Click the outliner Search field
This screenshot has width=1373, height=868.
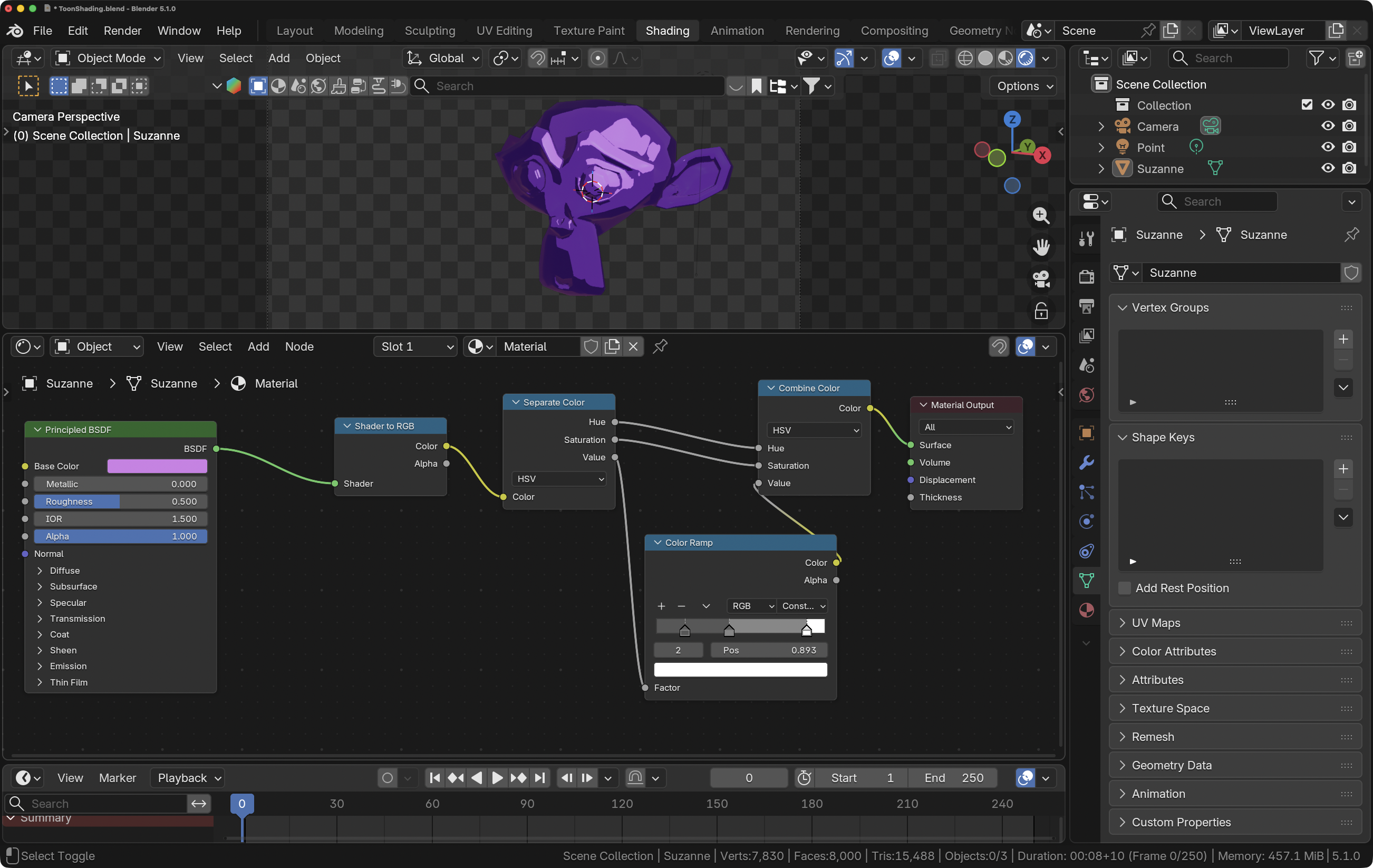pyautogui.click(x=1228, y=58)
